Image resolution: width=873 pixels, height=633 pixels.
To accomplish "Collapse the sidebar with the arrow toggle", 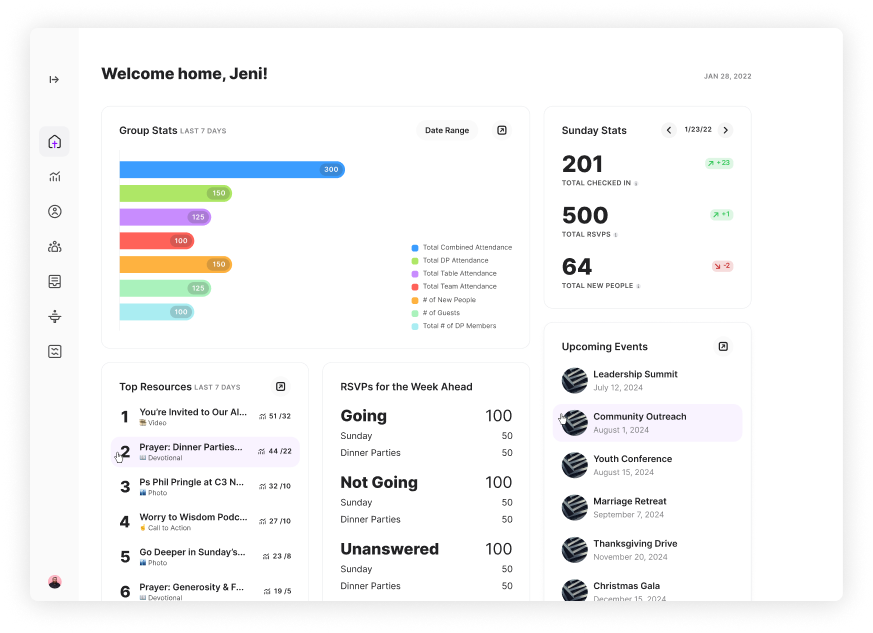I will point(54,79).
